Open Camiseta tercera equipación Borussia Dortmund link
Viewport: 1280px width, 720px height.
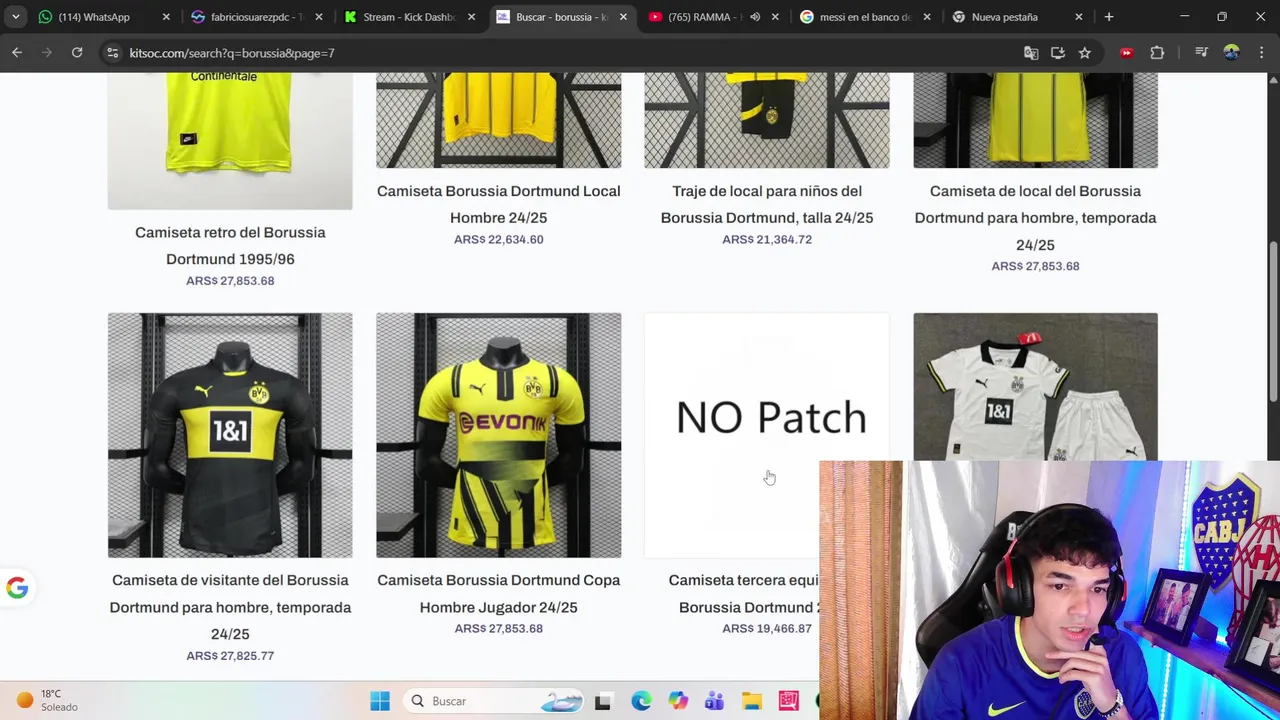[x=743, y=593]
